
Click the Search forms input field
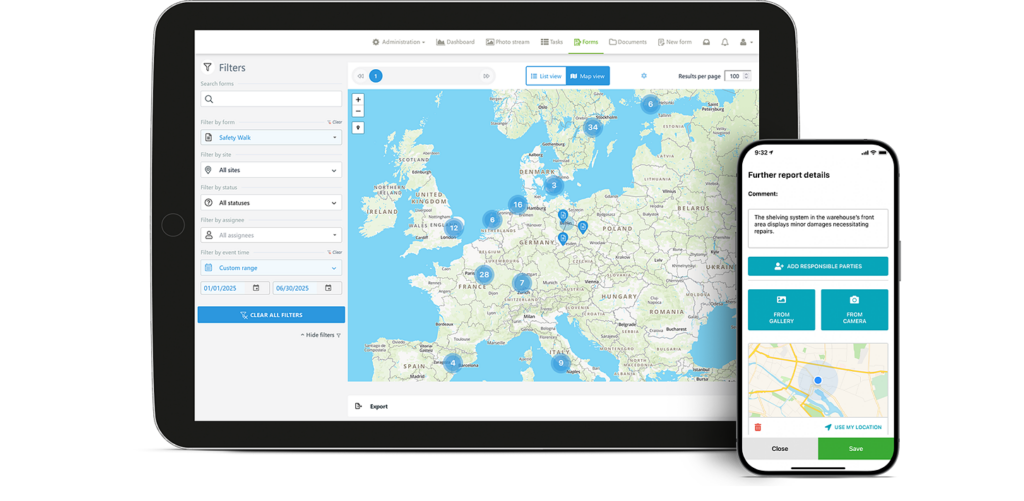pyautogui.click(x=271, y=100)
